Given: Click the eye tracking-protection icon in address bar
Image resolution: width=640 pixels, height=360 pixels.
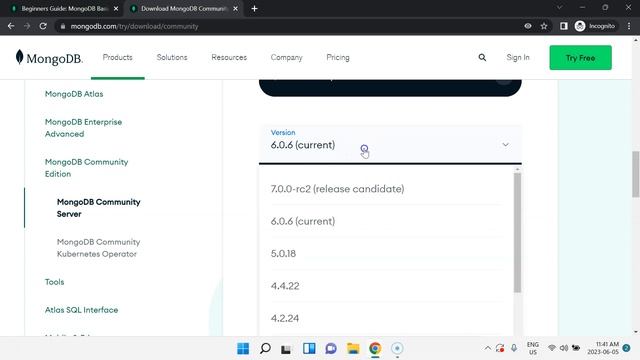Looking at the screenshot, I should 528,26.
